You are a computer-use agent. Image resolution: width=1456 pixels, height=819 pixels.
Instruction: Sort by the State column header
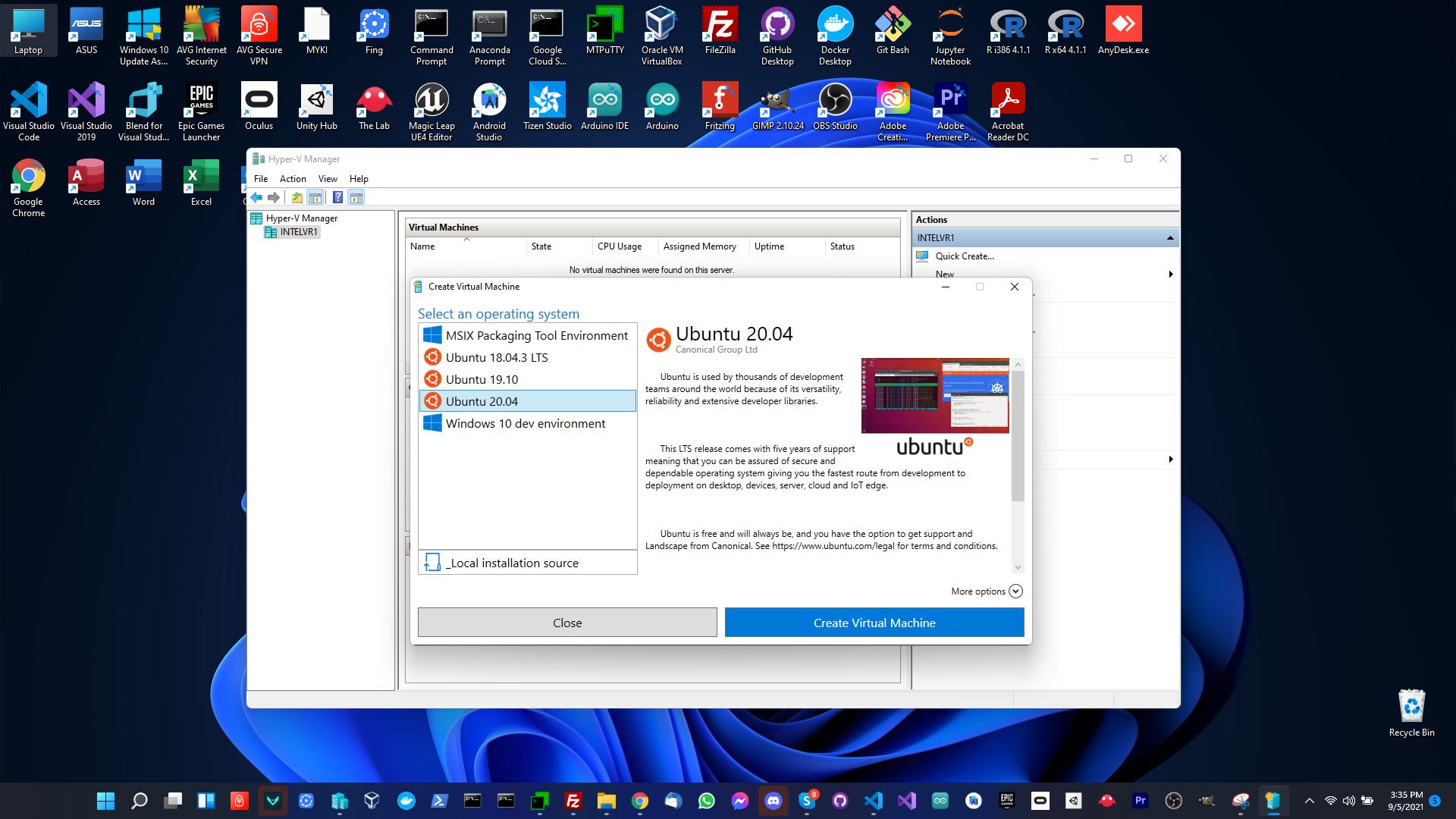559,246
